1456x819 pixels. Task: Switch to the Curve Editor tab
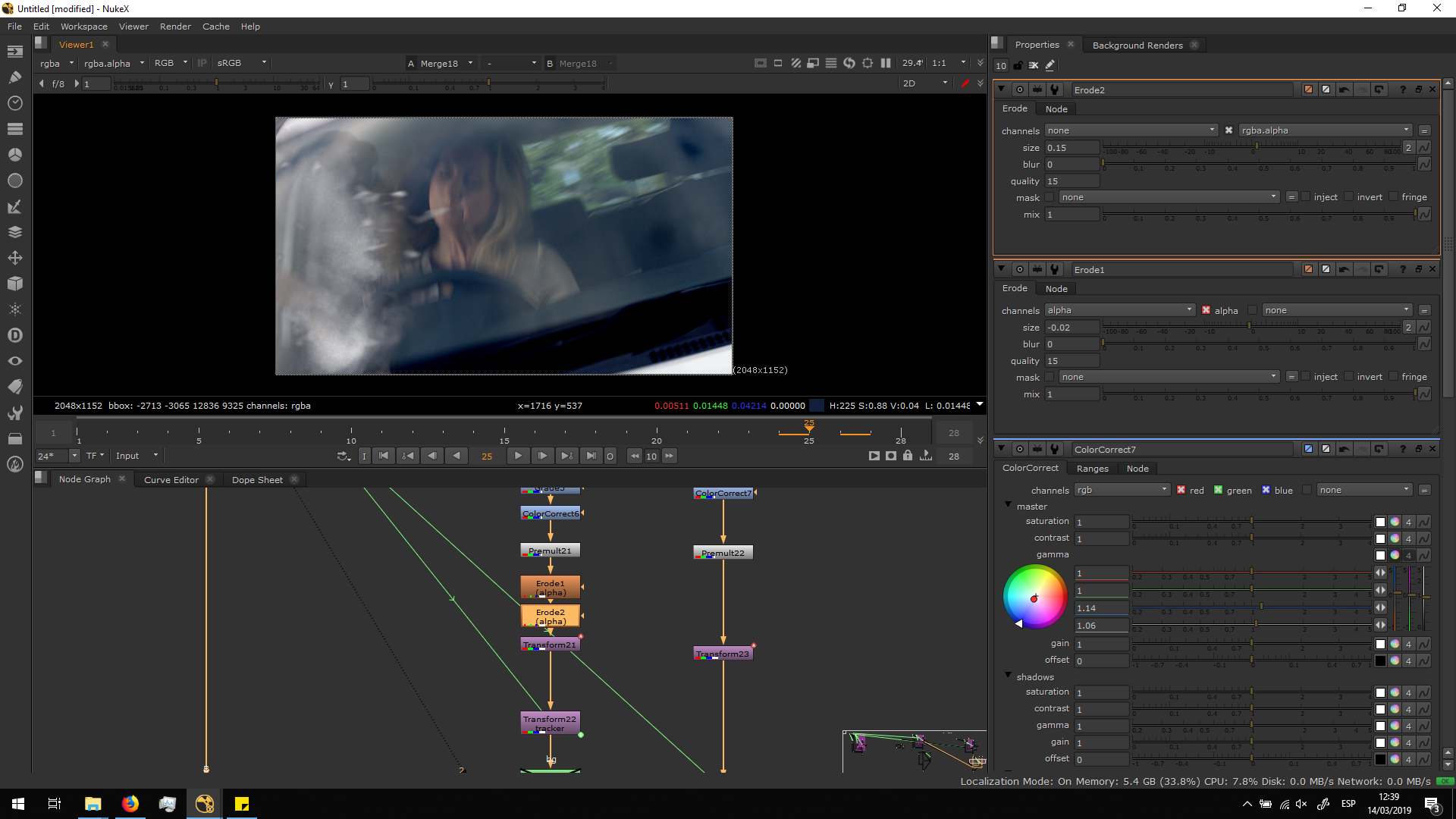point(171,480)
